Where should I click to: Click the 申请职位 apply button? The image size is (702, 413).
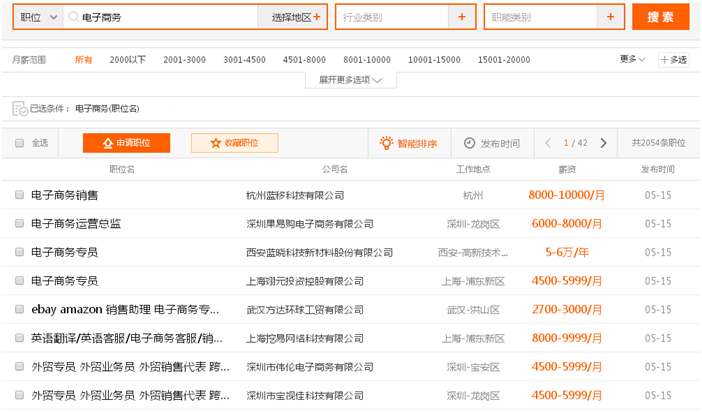click(x=126, y=143)
